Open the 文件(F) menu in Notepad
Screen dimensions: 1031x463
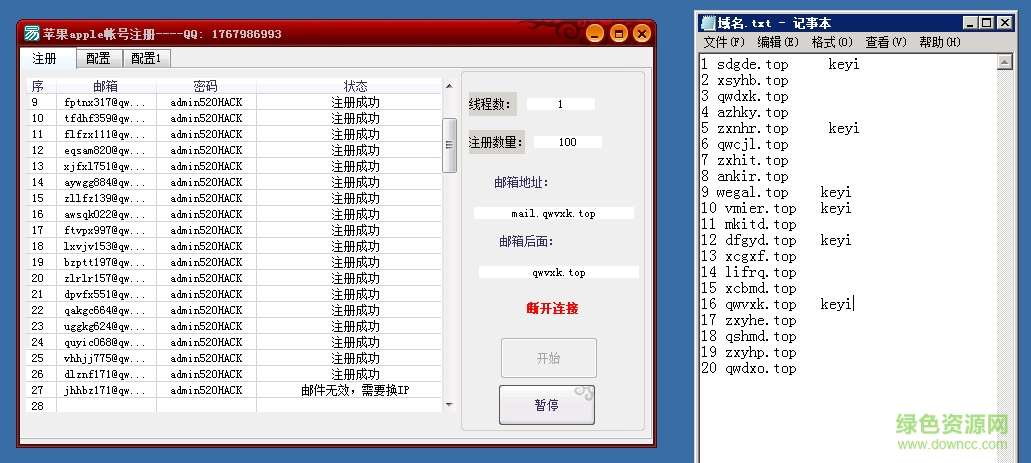click(x=724, y=42)
